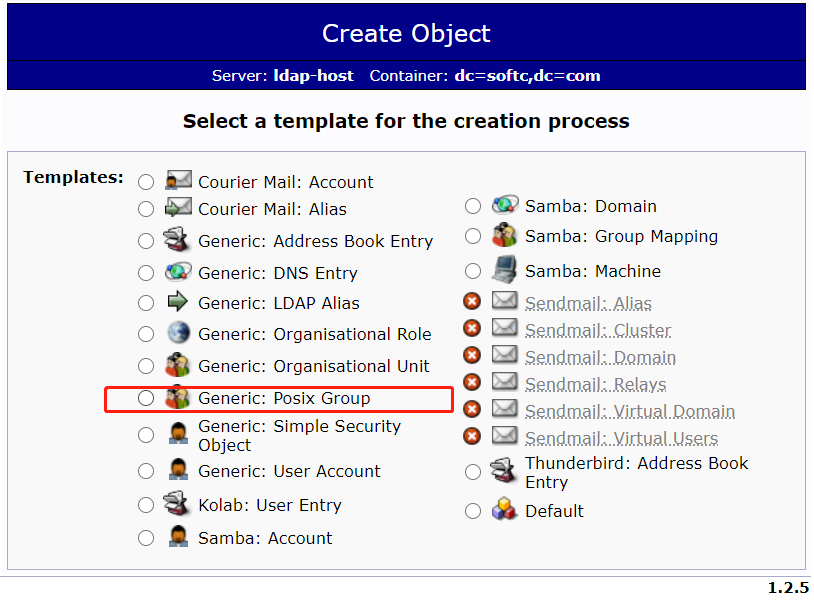
Task: Select the Samba: Machine radio button
Action: tap(473, 271)
